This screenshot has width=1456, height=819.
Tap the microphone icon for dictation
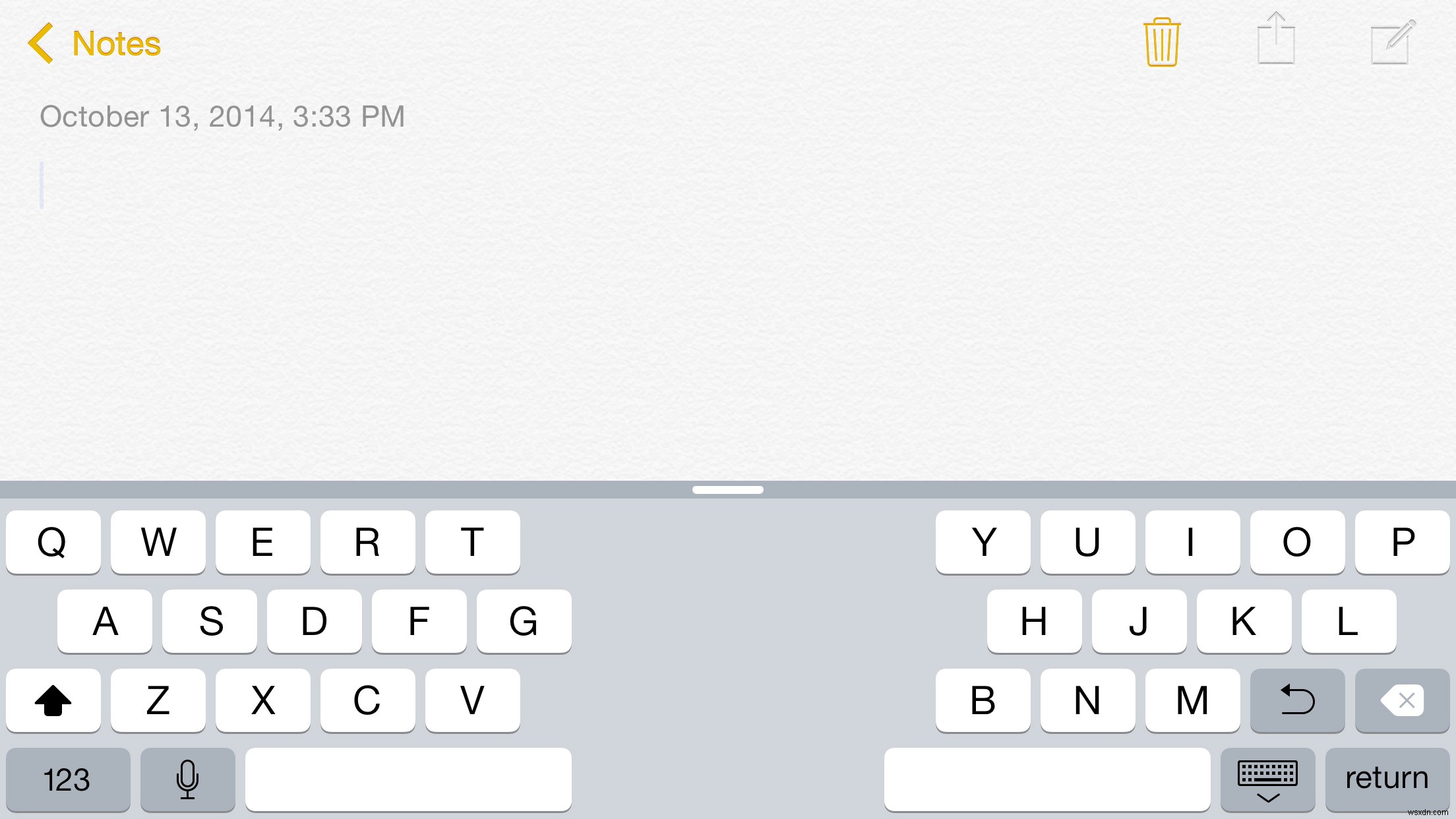click(x=187, y=778)
